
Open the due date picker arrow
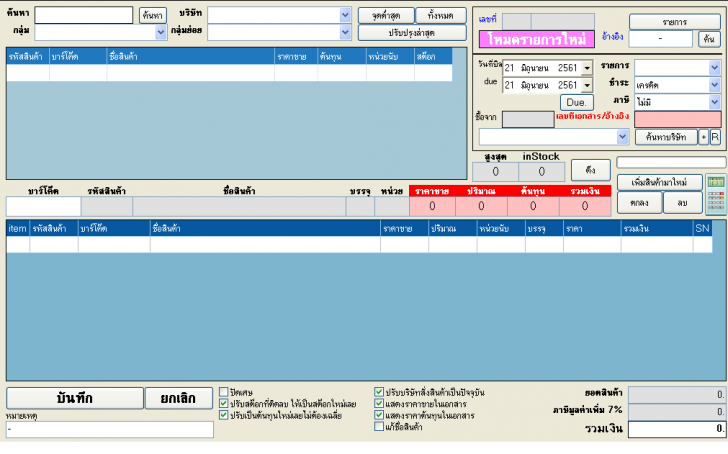click(x=587, y=85)
